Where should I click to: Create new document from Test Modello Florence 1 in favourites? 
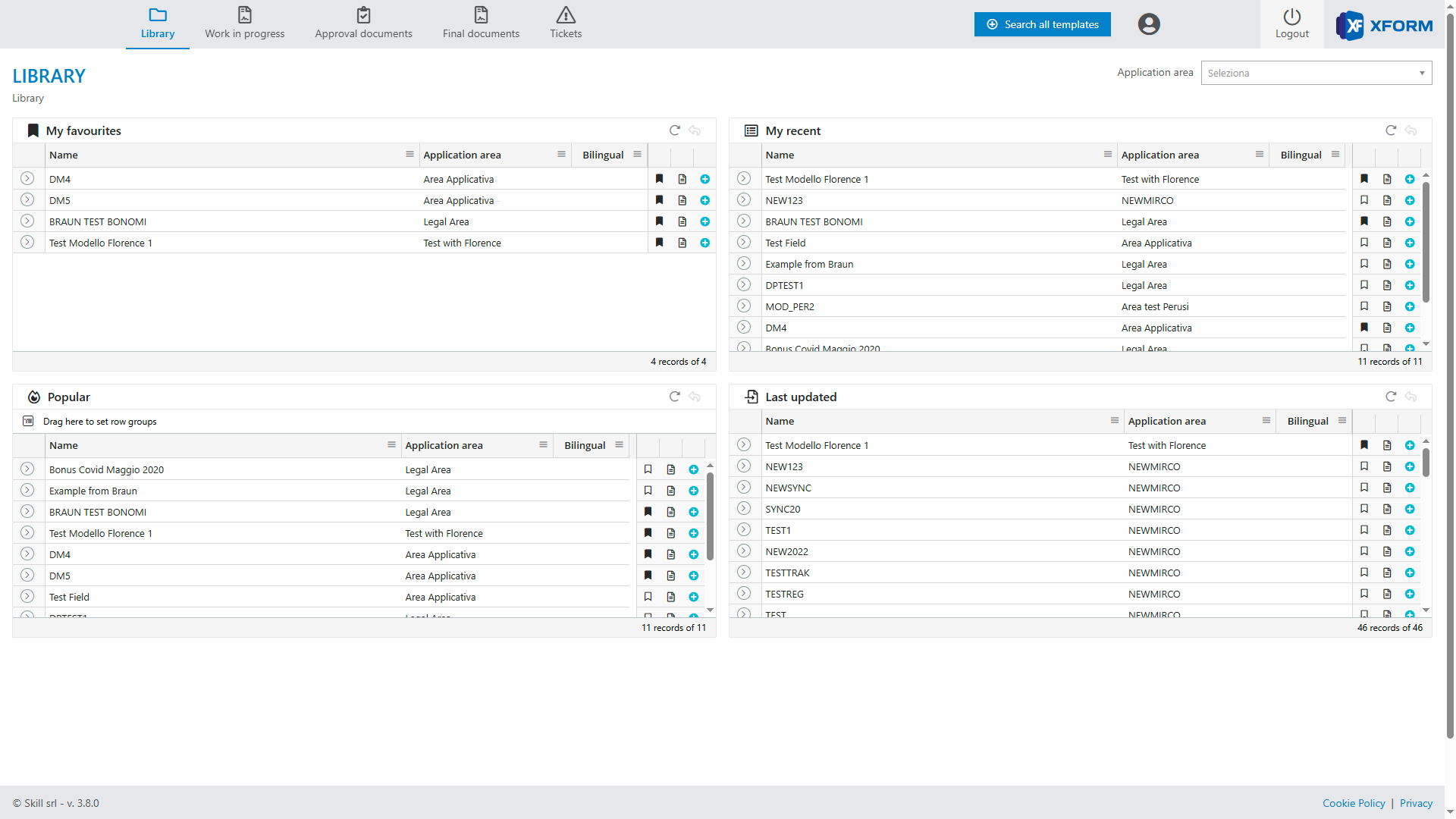pyautogui.click(x=705, y=243)
